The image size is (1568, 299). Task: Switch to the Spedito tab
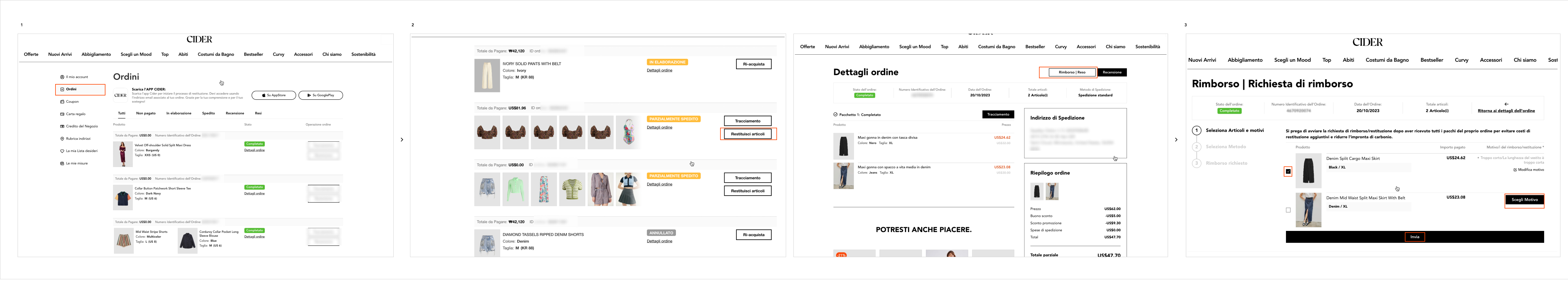tap(209, 113)
